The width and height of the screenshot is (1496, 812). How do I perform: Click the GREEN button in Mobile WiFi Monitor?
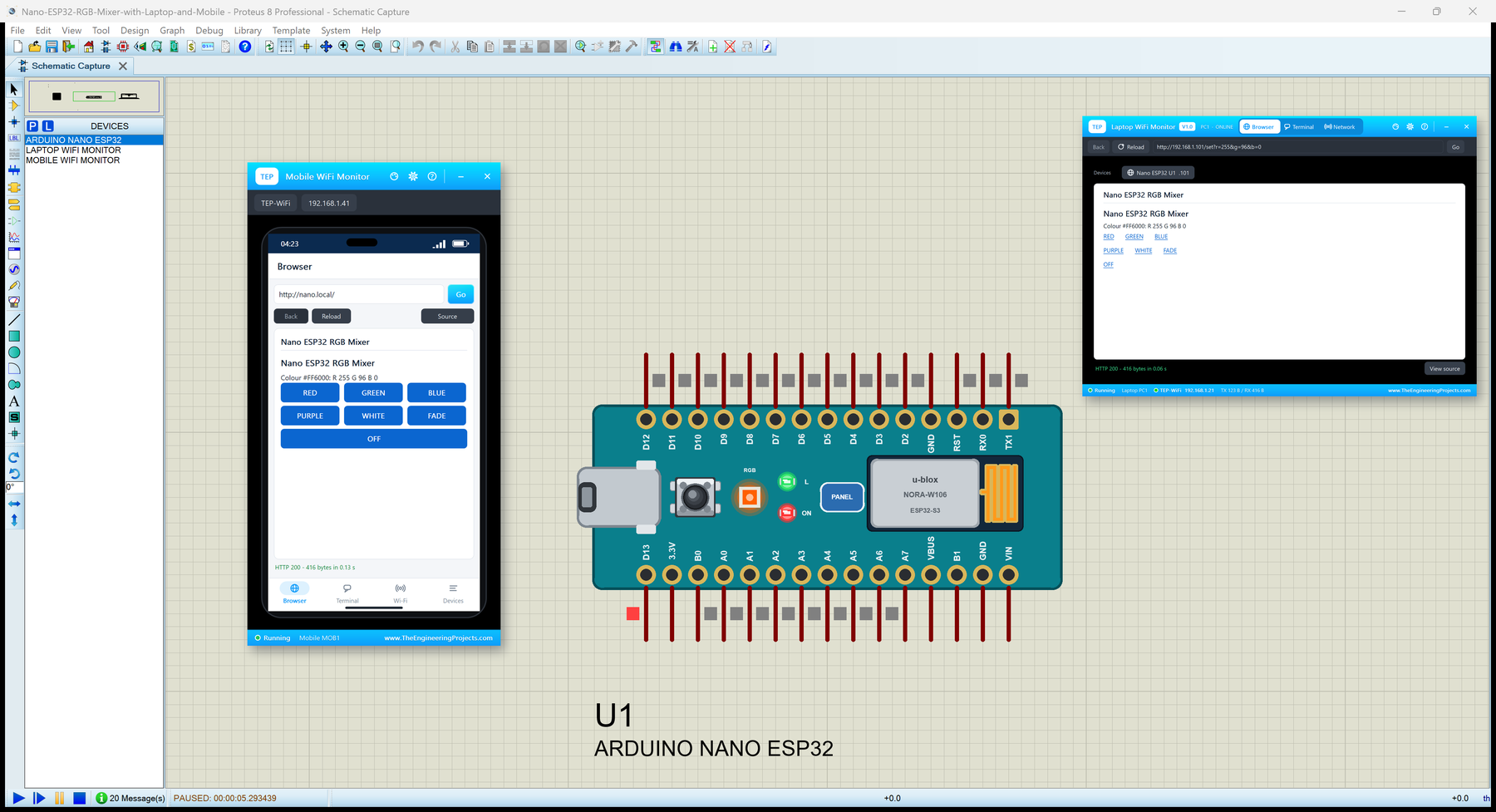coord(373,392)
